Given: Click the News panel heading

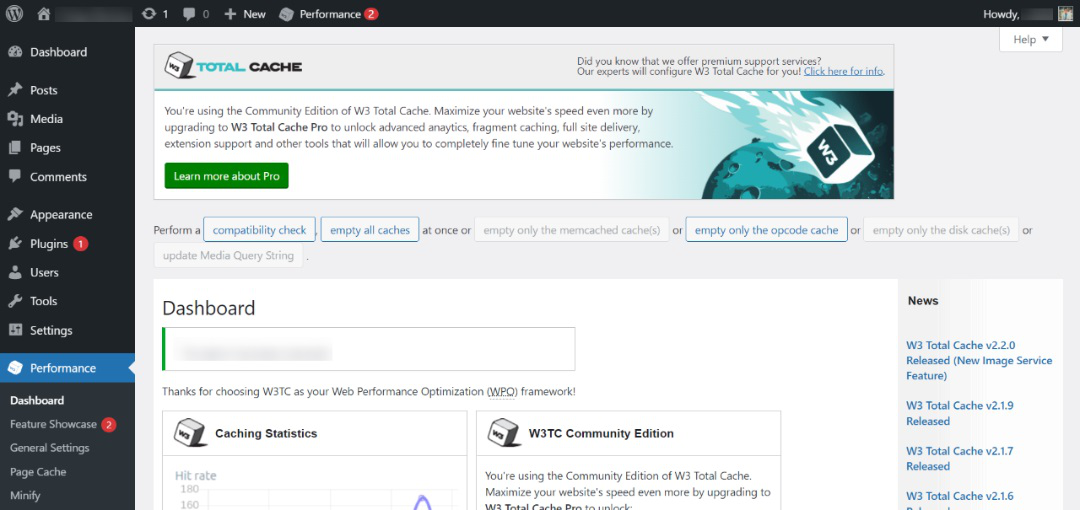Looking at the screenshot, I should pyautogui.click(x=923, y=300).
